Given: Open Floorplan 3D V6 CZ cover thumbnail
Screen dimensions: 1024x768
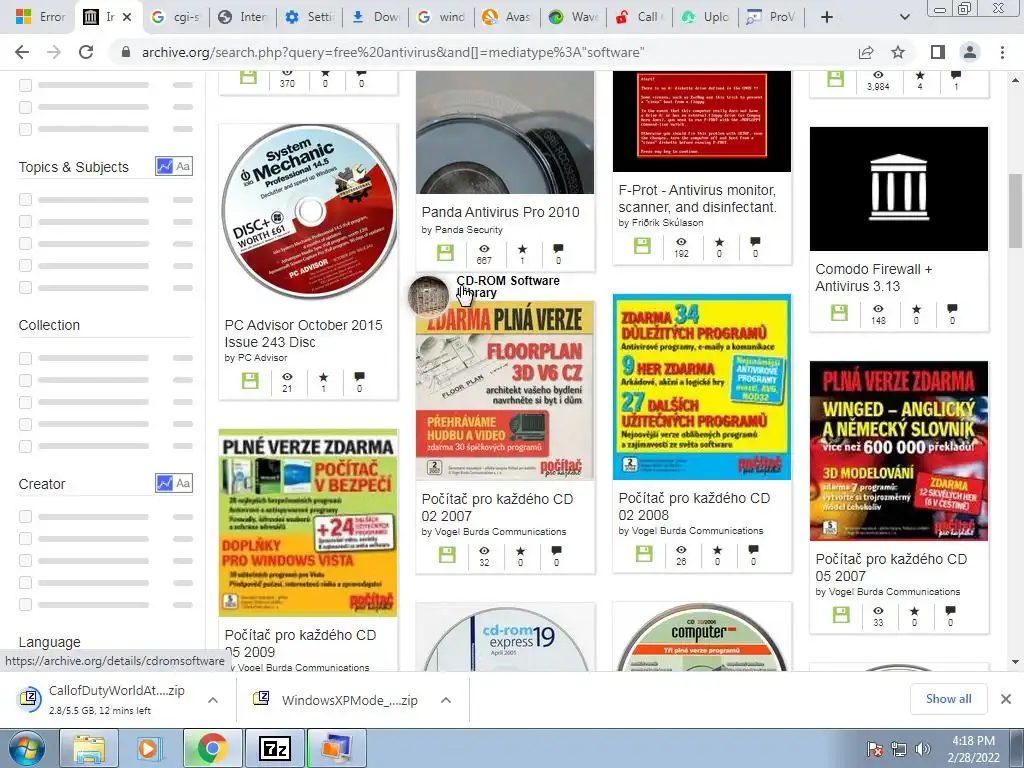Looking at the screenshot, I should [505, 391].
